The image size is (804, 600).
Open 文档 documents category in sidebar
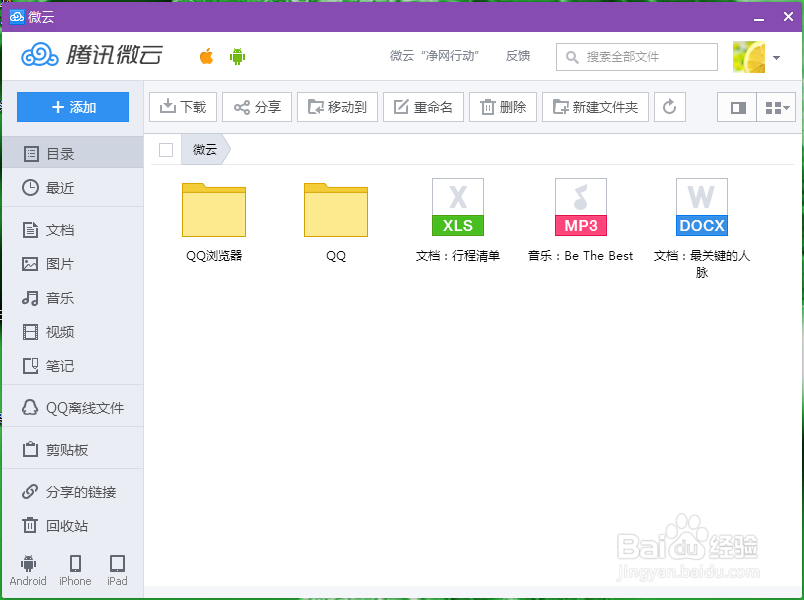(x=72, y=230)
